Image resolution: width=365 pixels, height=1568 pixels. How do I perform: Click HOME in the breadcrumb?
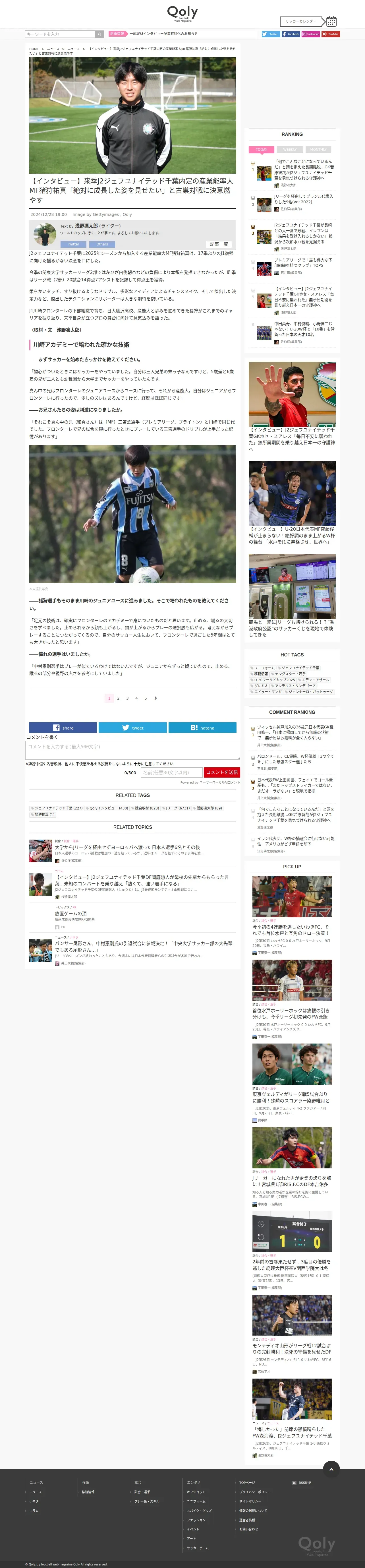[34, 49]
